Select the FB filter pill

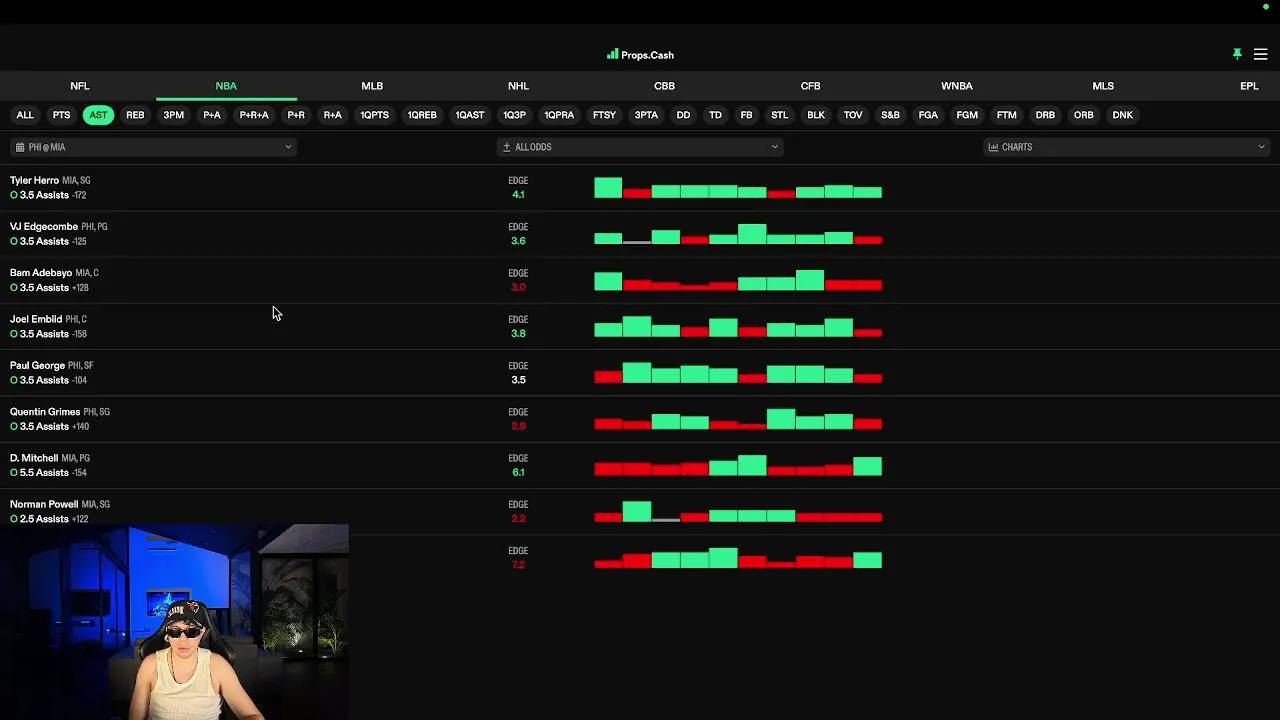746,115
